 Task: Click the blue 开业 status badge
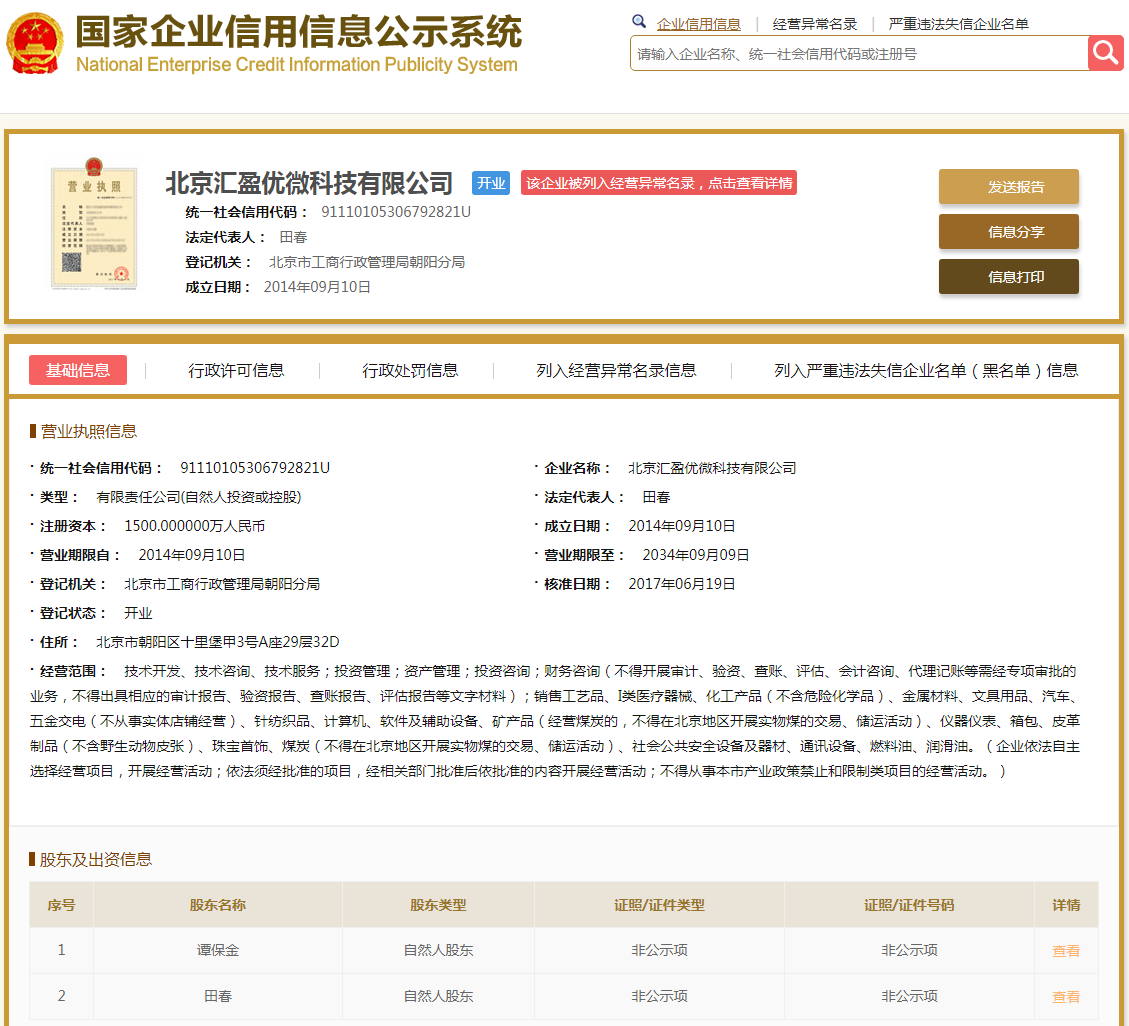coord(491,183)
